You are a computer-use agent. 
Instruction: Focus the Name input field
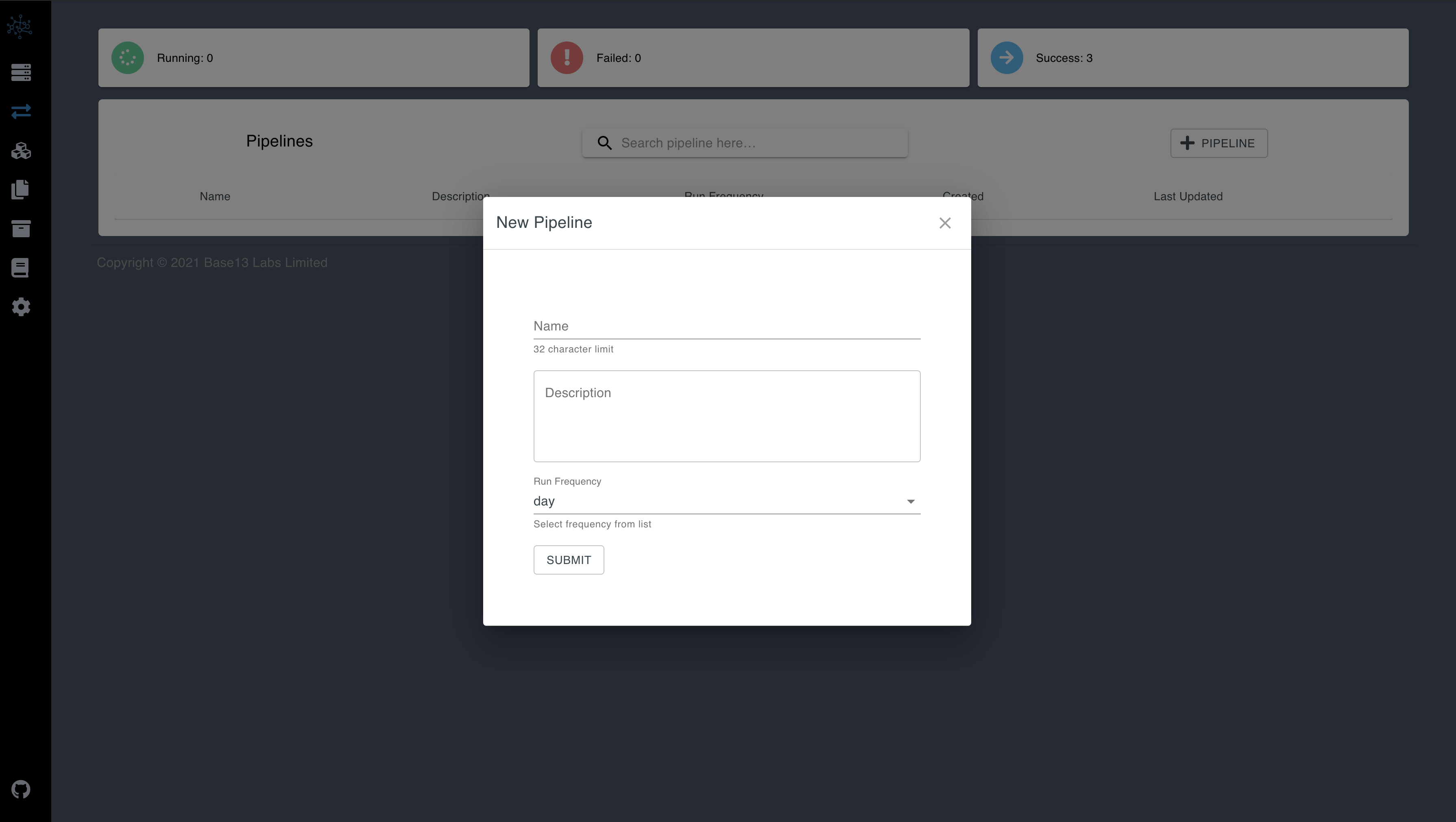727,326
